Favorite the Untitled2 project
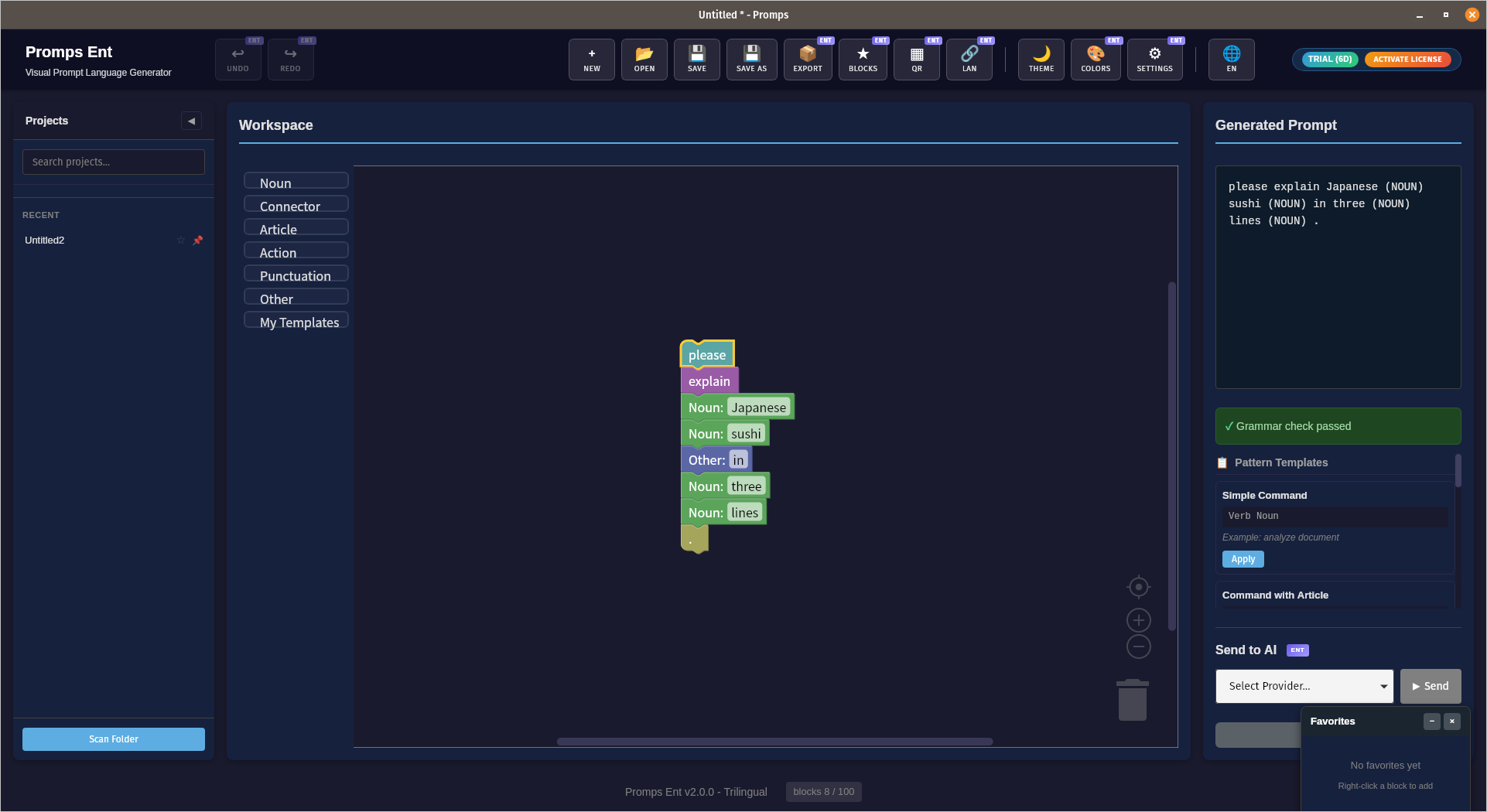The width and height of the screenshot is (1487, 812). 181,240
